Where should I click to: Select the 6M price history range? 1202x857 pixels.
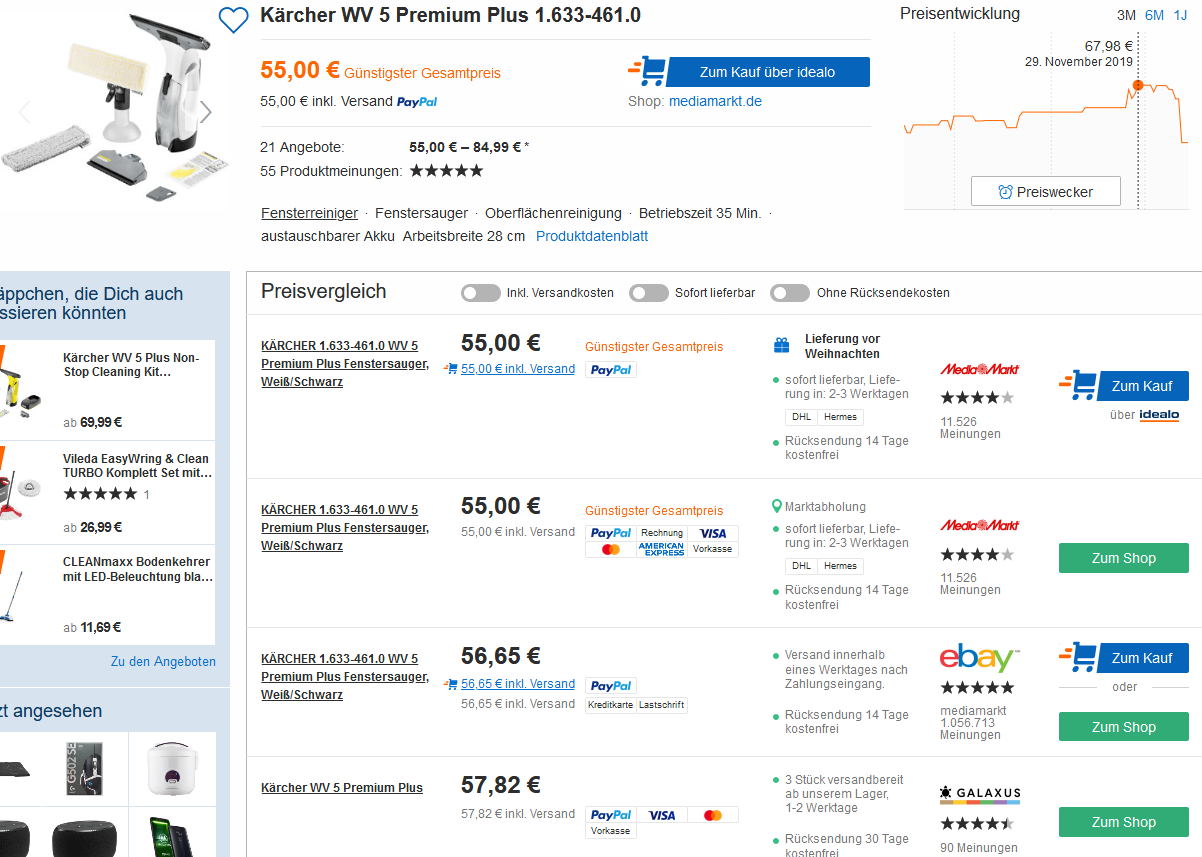1154,15
